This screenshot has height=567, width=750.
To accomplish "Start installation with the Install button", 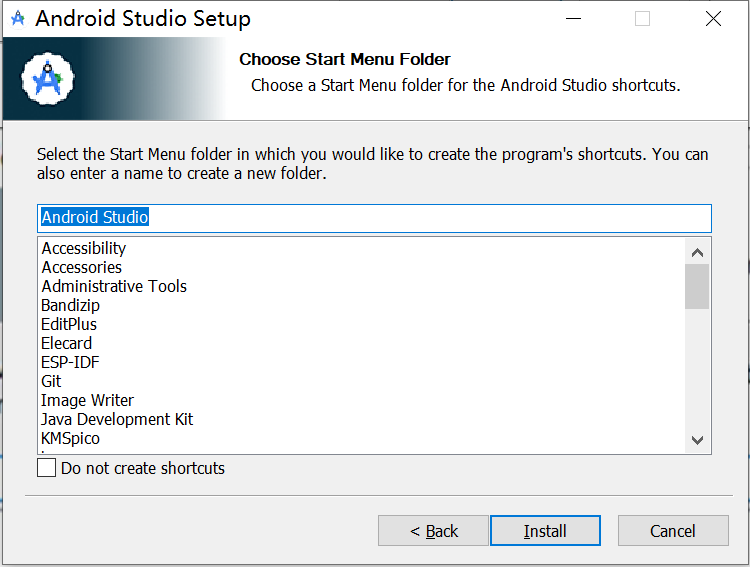I will tap(545, 531).
